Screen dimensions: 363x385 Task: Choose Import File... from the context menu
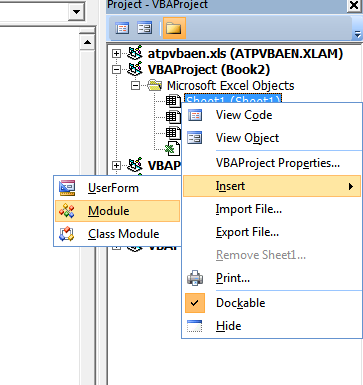pos(272,209)
